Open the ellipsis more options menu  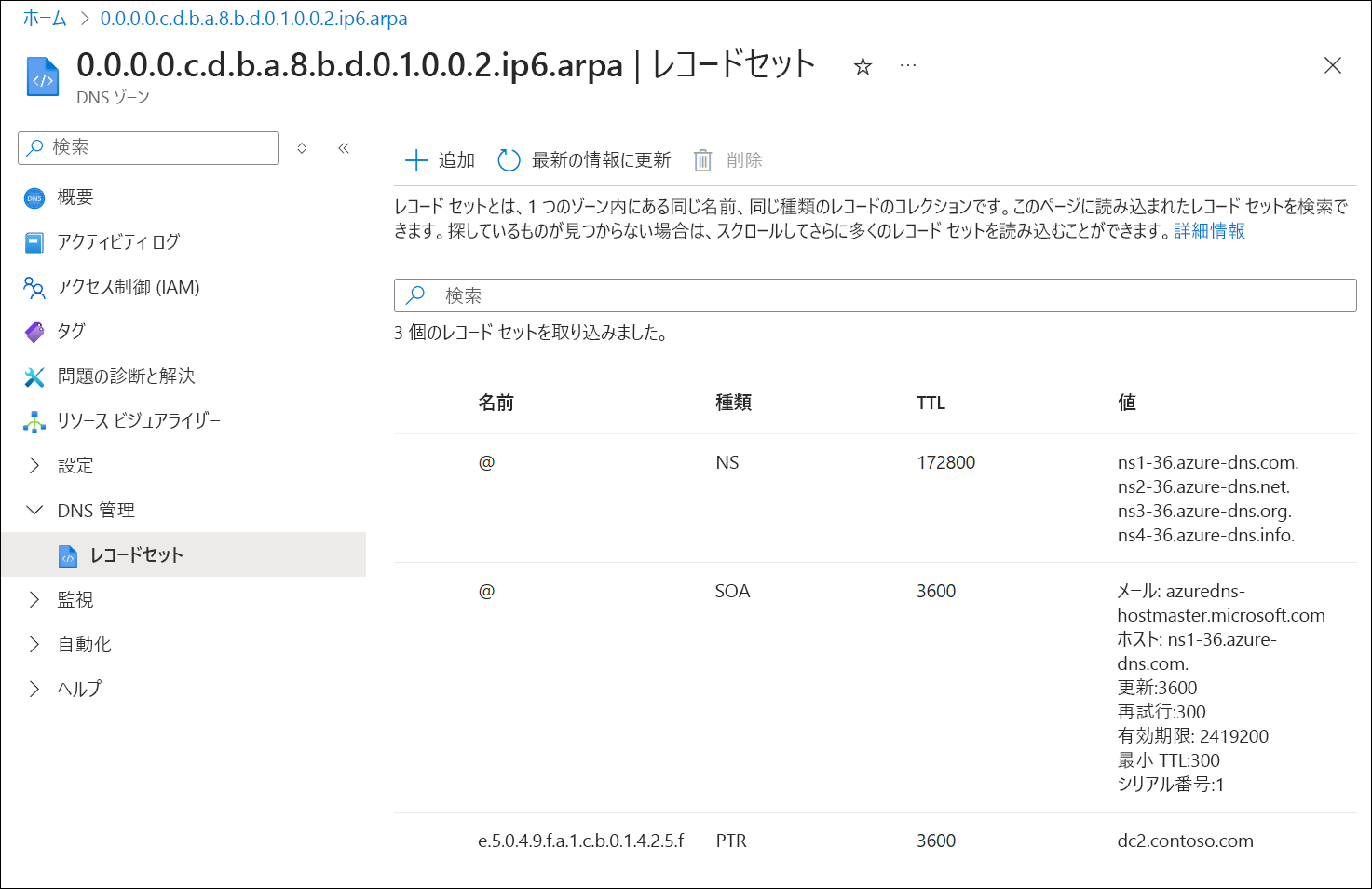908,65
